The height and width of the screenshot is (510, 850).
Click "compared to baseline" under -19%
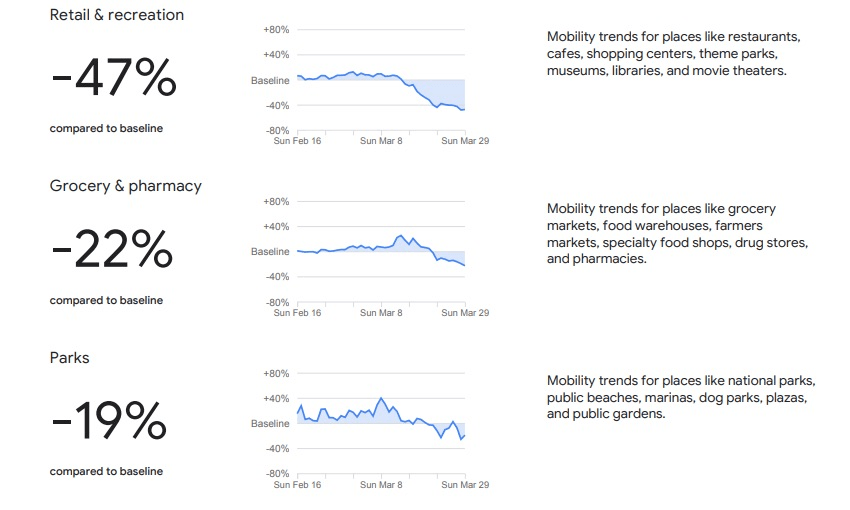106,471
